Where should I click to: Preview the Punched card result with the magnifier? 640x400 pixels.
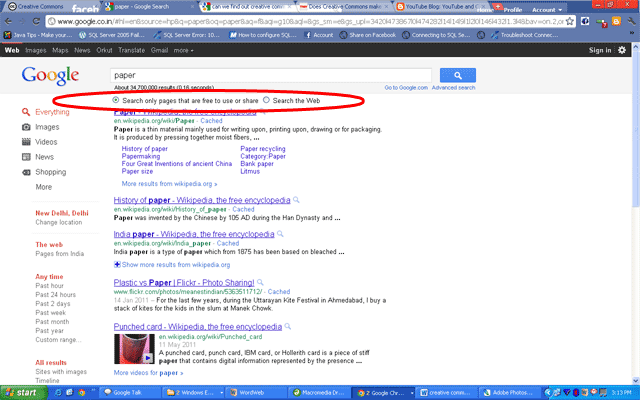pos(288,327)
